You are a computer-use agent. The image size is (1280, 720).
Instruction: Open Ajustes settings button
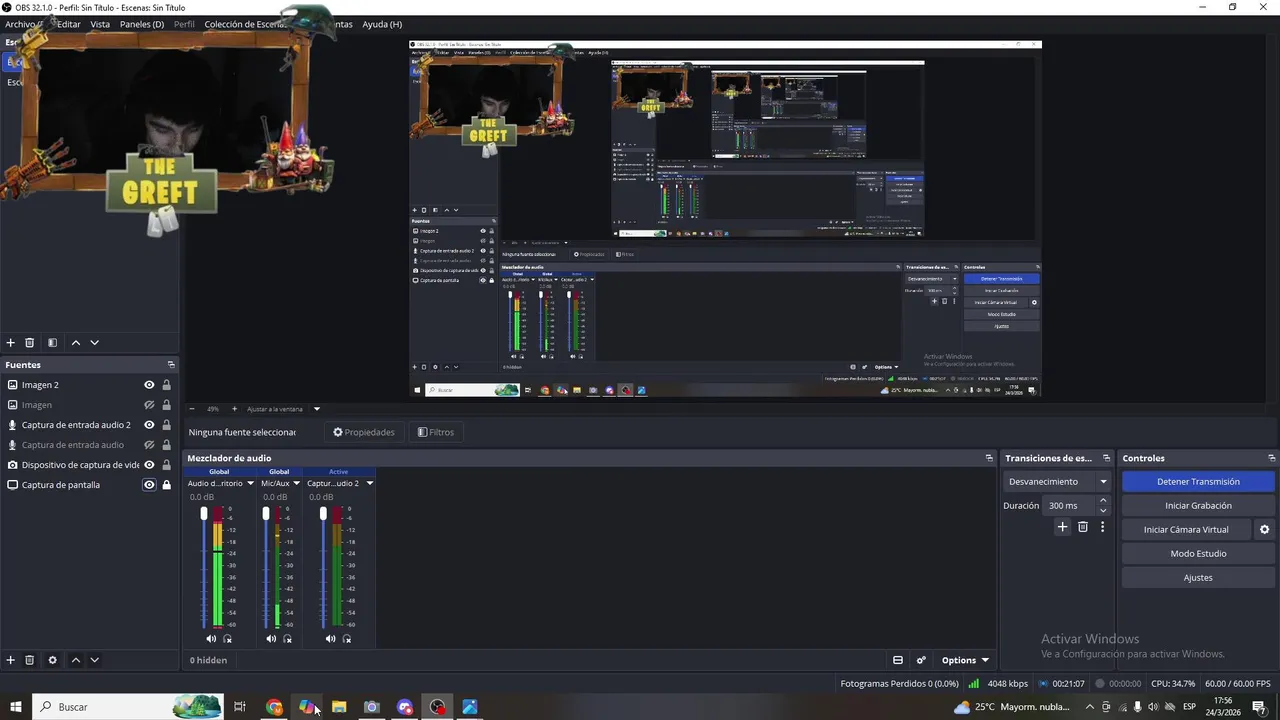(x=1198, y=577)
